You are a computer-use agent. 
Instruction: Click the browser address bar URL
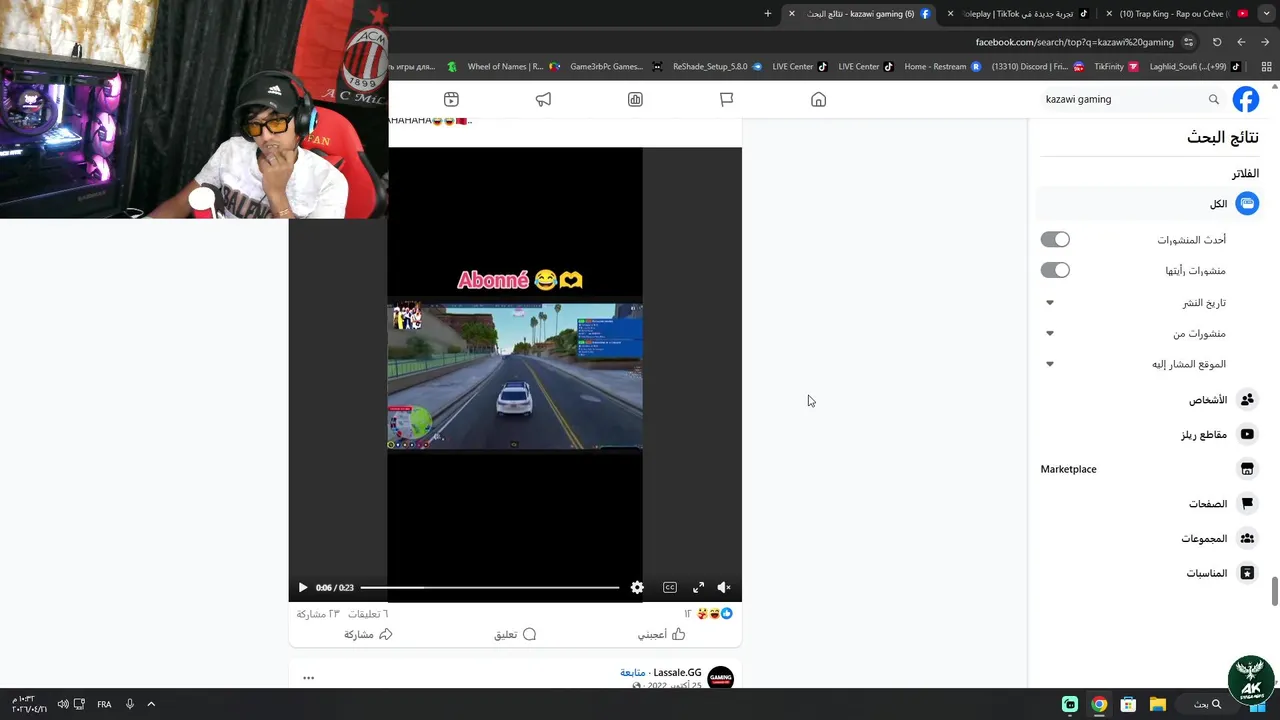click(x=1075, y=42)
